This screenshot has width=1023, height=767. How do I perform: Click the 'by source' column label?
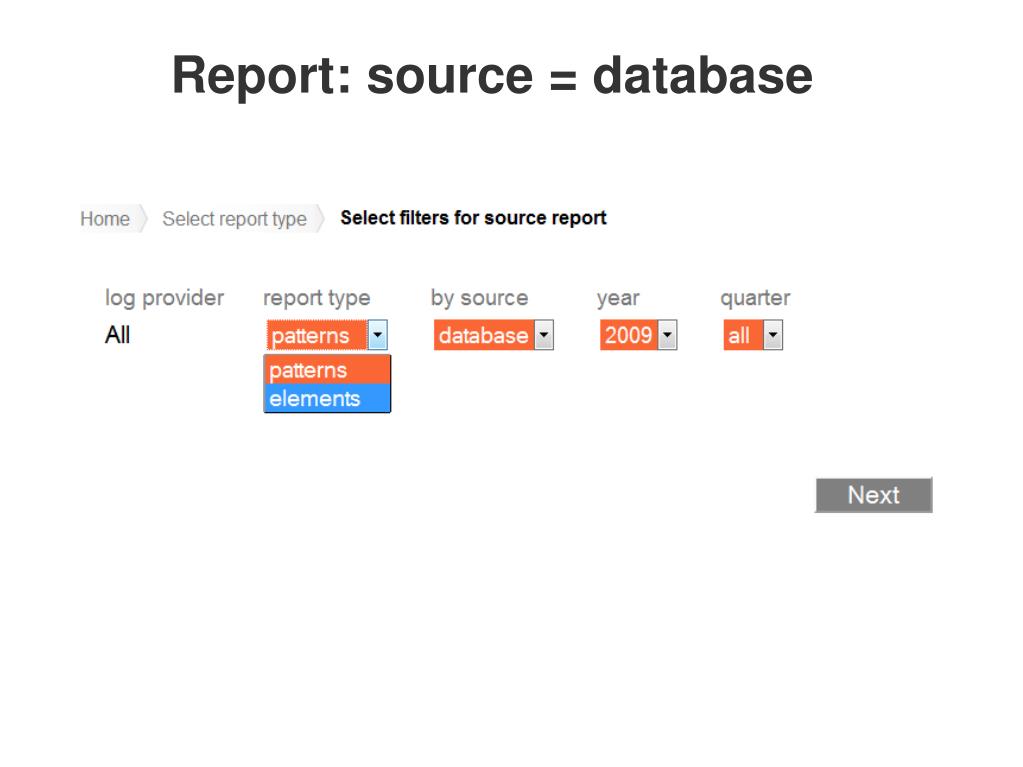(479, 298)
